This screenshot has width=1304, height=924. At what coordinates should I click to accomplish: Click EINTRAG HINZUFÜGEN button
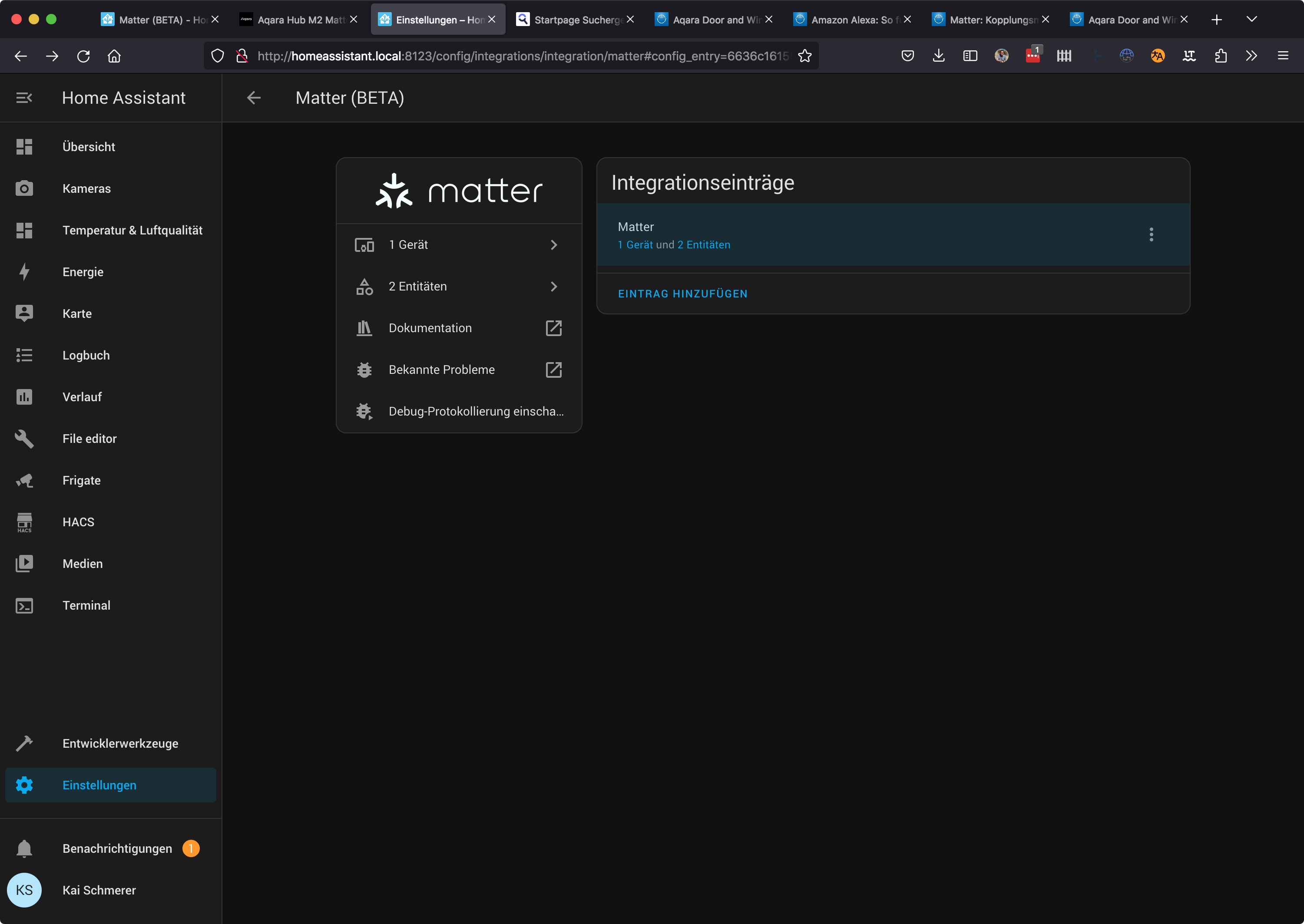682,294
